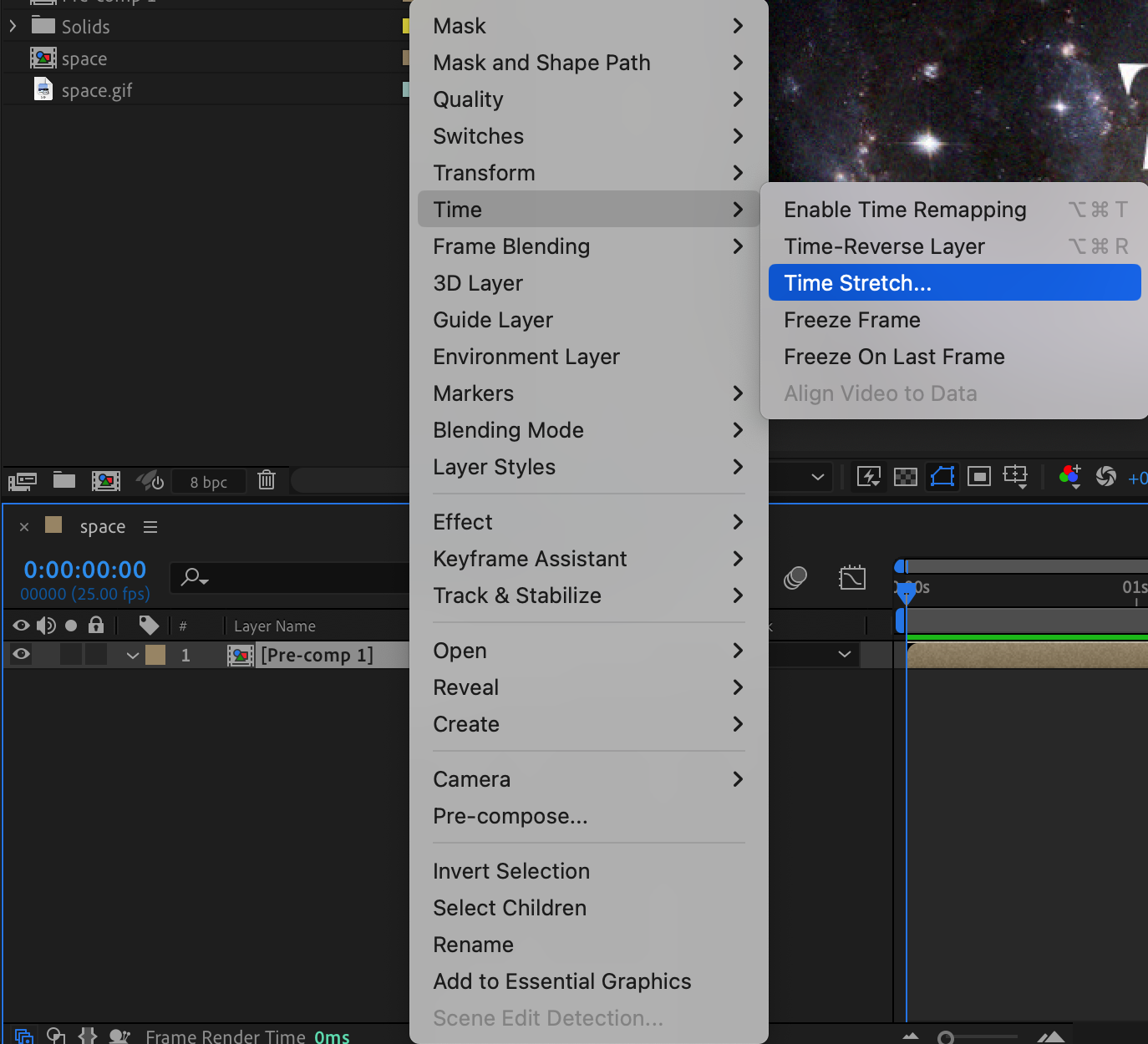Click the Motion Blur enable icon
Screen dimensions: 1148x1044
[x=795, y=577]
